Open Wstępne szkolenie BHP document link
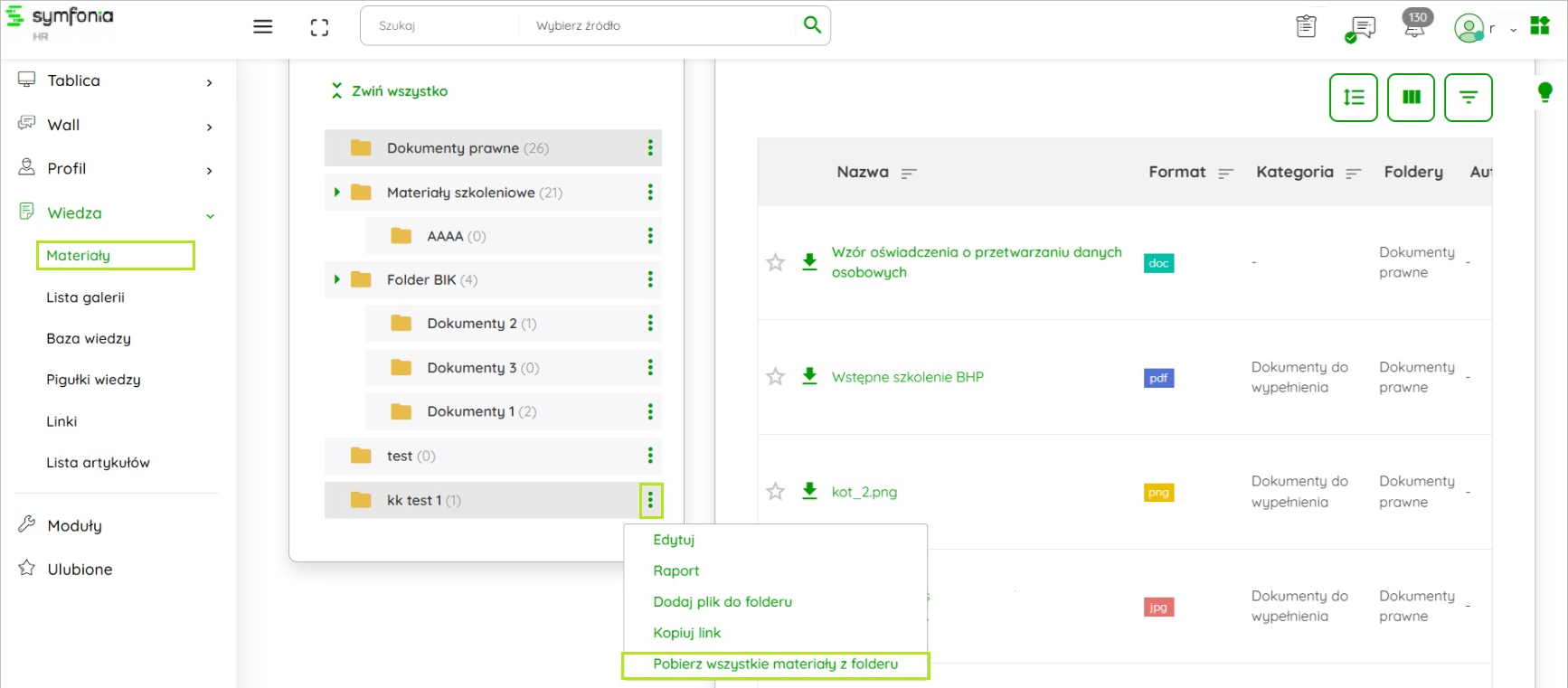 907,377
